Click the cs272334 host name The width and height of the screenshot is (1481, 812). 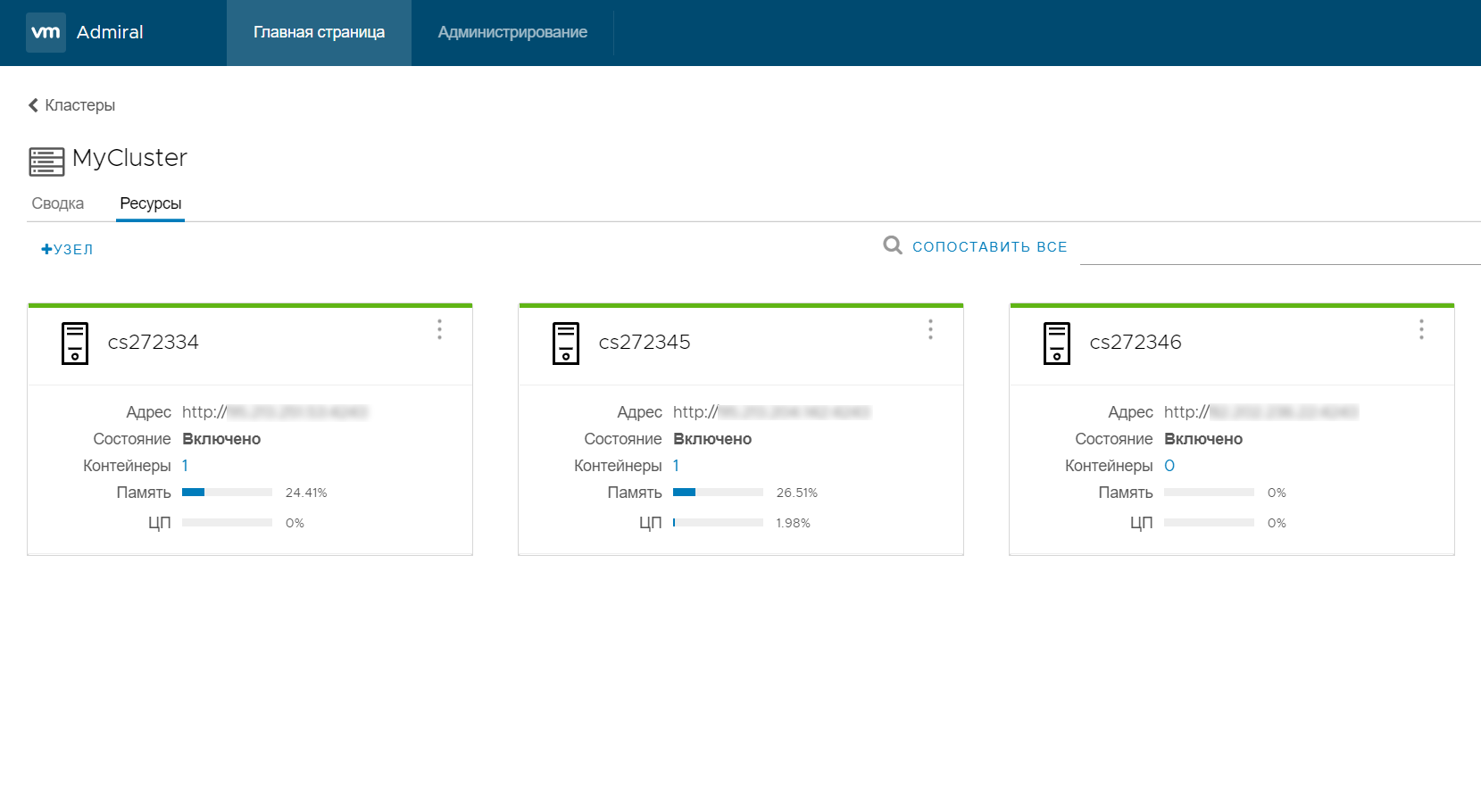tap(154, 342)
